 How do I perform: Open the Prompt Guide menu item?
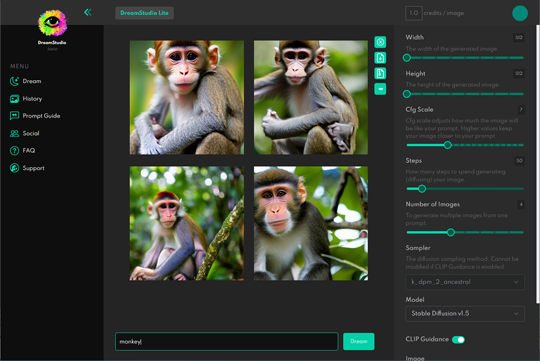(x=41, y=116)
